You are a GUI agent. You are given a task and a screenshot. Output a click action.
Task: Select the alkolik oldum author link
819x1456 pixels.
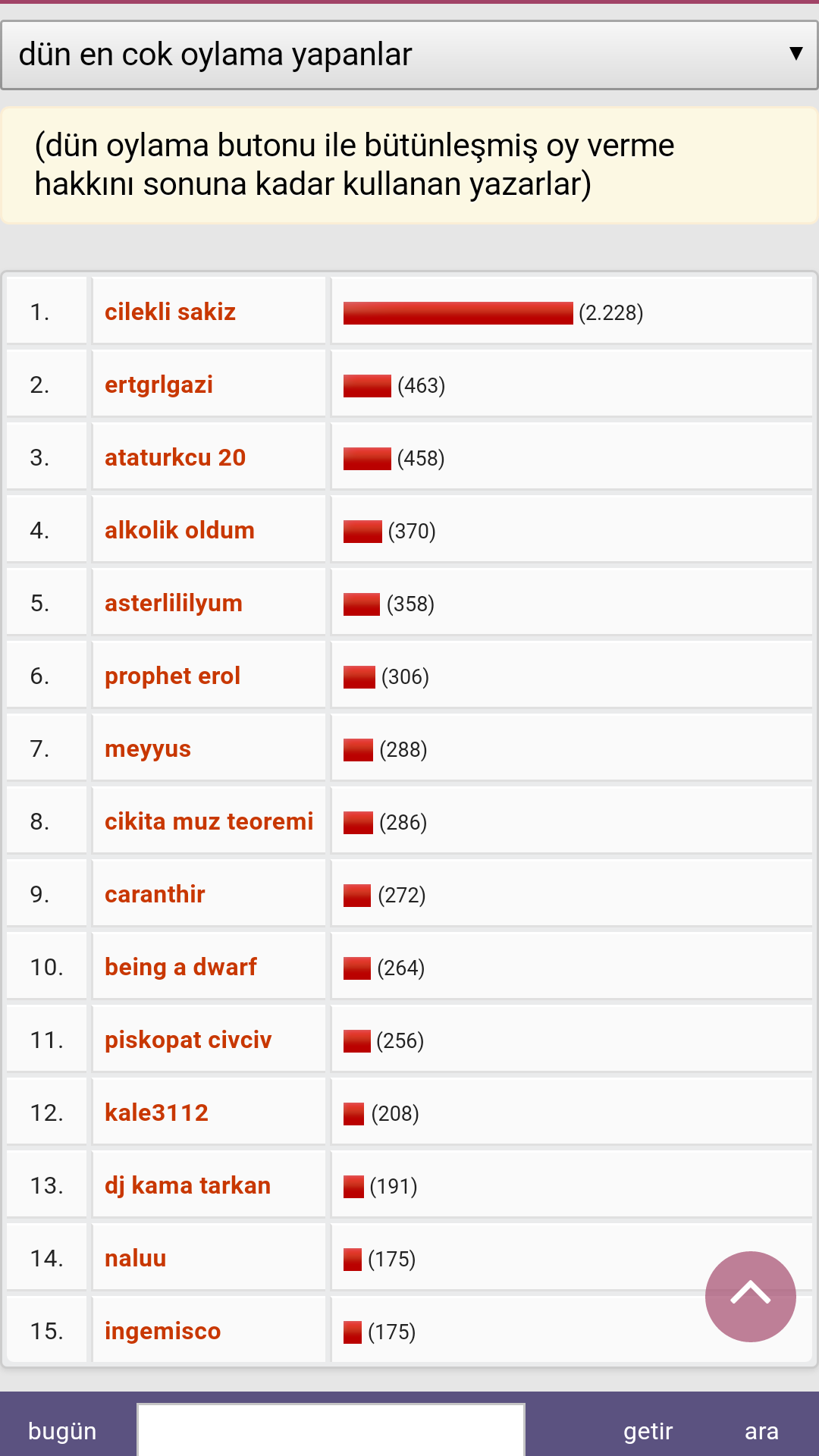coord(180,530)
